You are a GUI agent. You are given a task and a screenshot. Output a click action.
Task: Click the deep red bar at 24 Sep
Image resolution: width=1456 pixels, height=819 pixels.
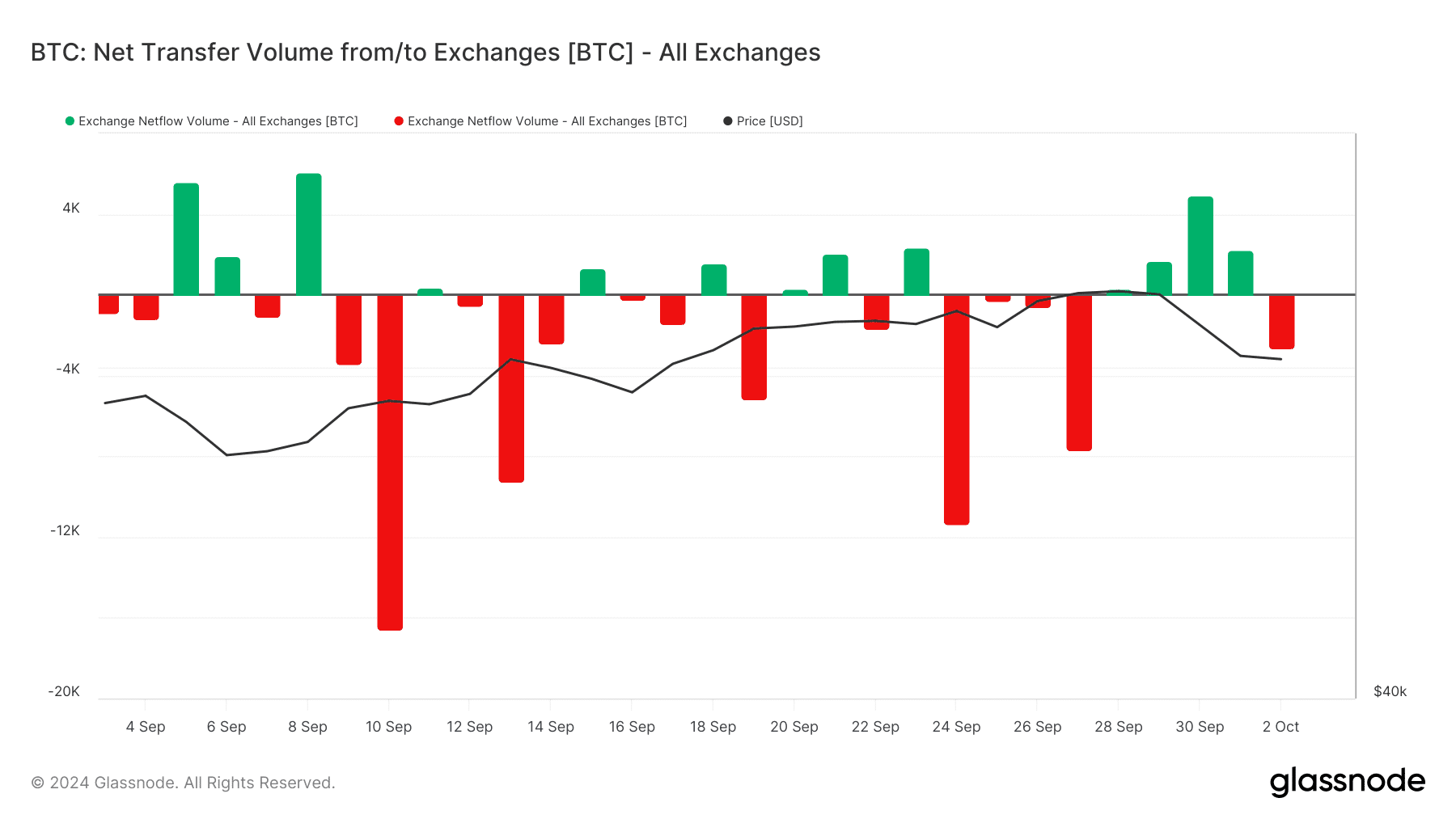point(956,408)
